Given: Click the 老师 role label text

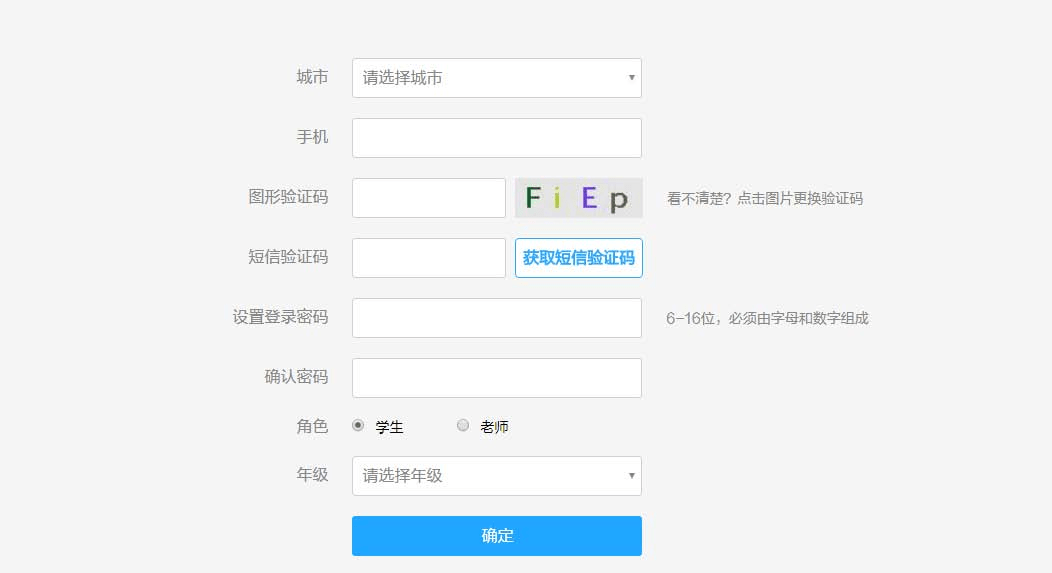Looking at the screenshot, I should click(x=494, y=427).
